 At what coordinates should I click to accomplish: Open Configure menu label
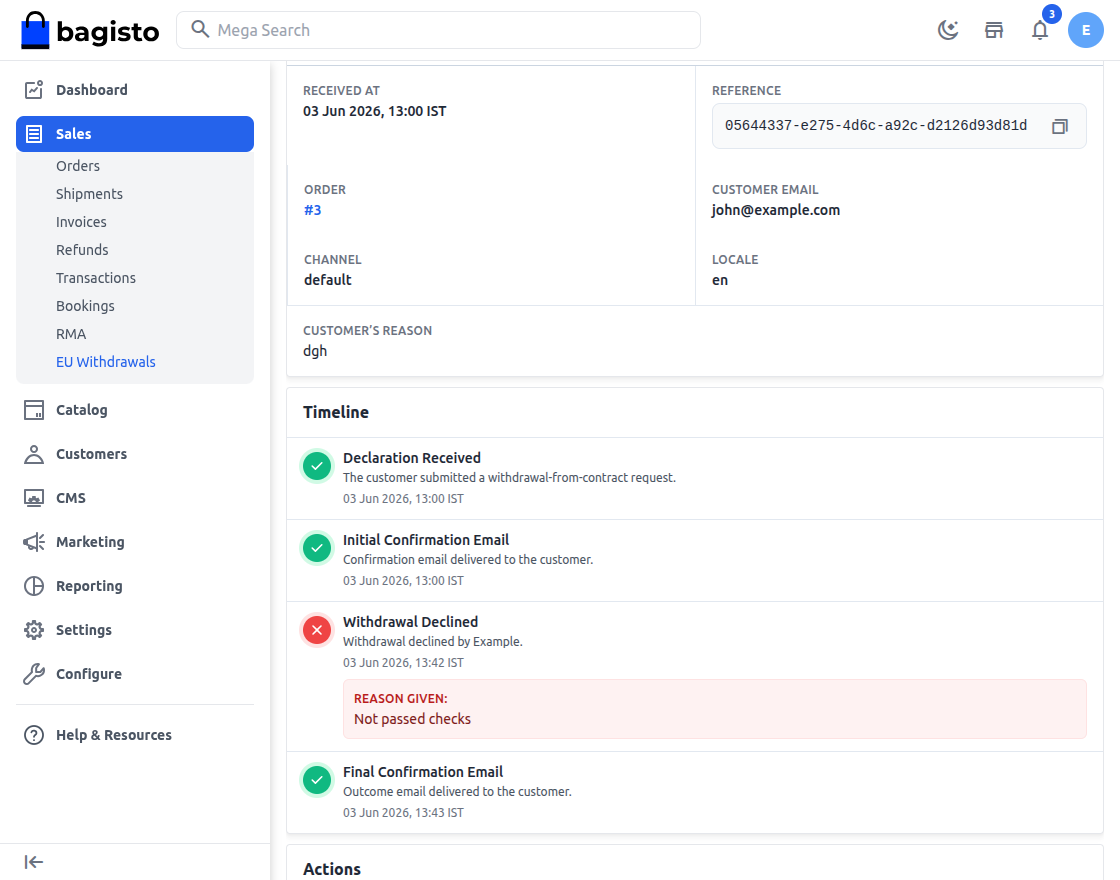[89, 674]
